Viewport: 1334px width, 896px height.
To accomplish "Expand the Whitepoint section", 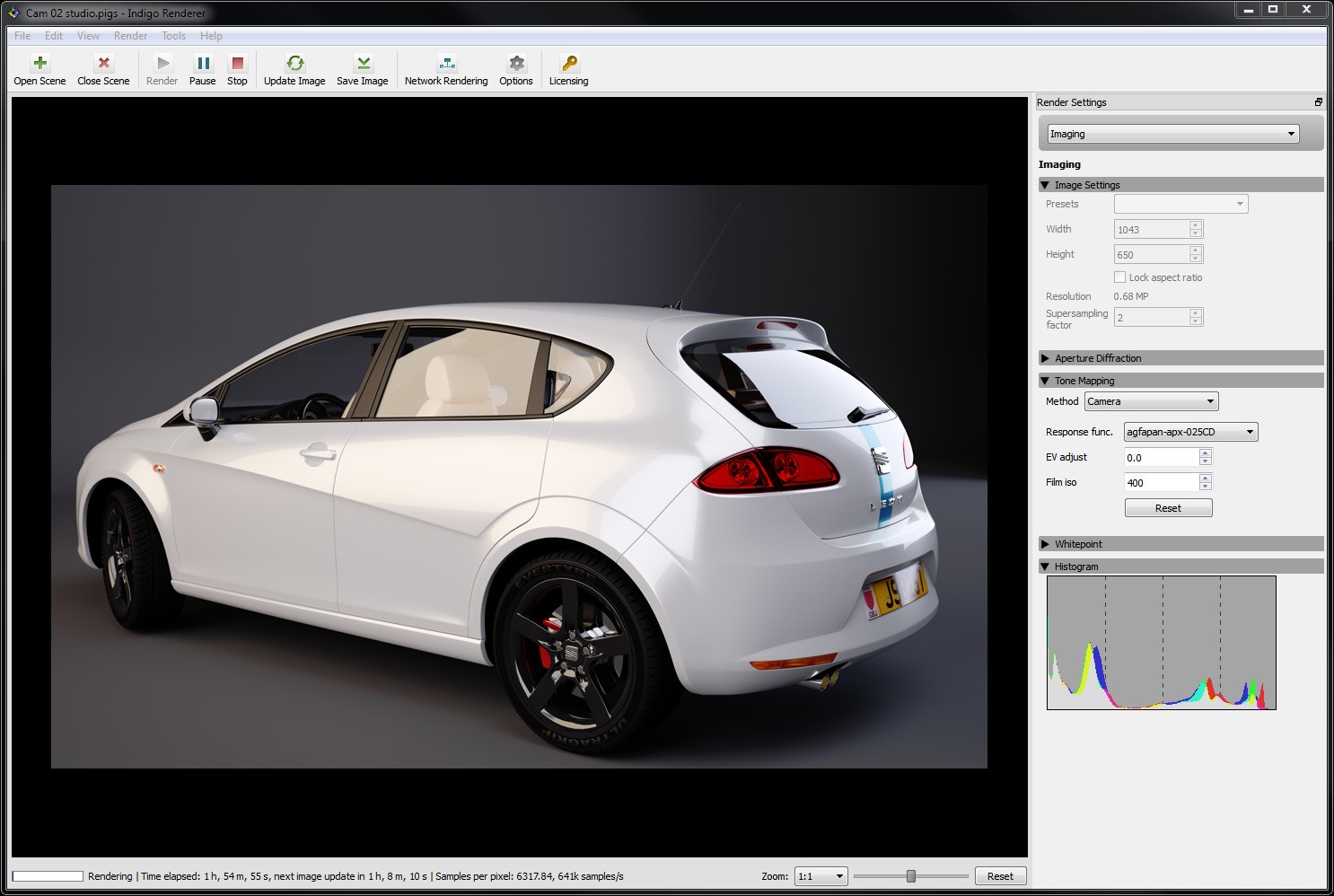I will pos(1045,544).
